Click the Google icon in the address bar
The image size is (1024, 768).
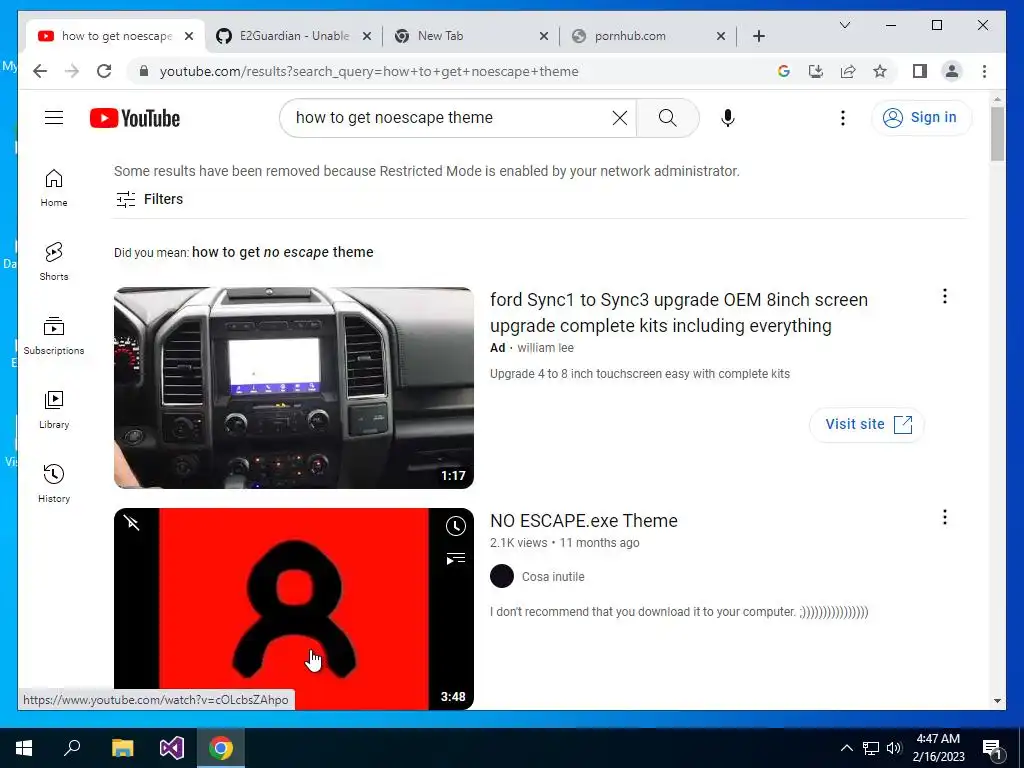[784, 71]
